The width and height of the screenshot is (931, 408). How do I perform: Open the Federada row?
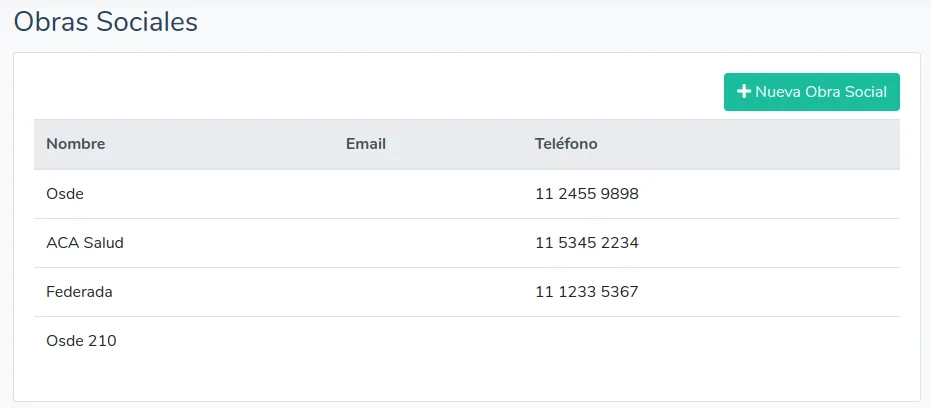[79, 292]
